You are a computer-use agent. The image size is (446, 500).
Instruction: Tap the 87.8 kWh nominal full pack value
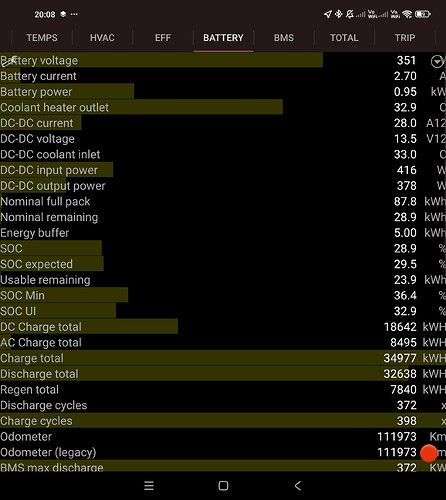click(405, 202)
